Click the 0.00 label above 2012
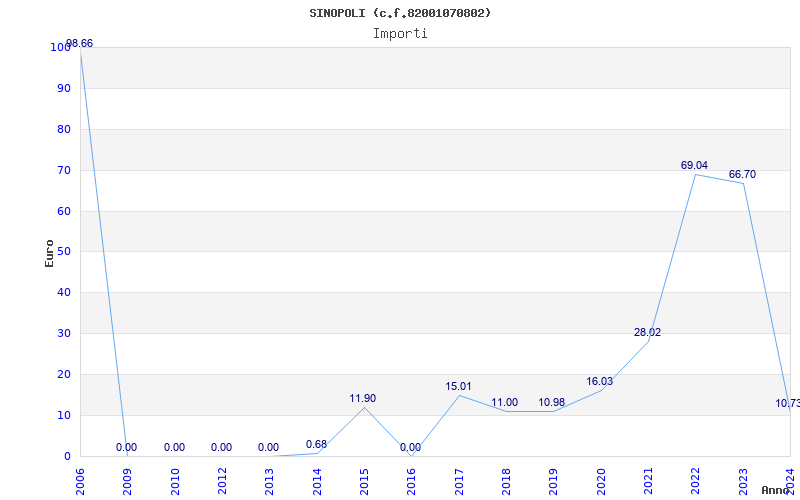This screenshot has height=500, width=800. pos(221,447)
